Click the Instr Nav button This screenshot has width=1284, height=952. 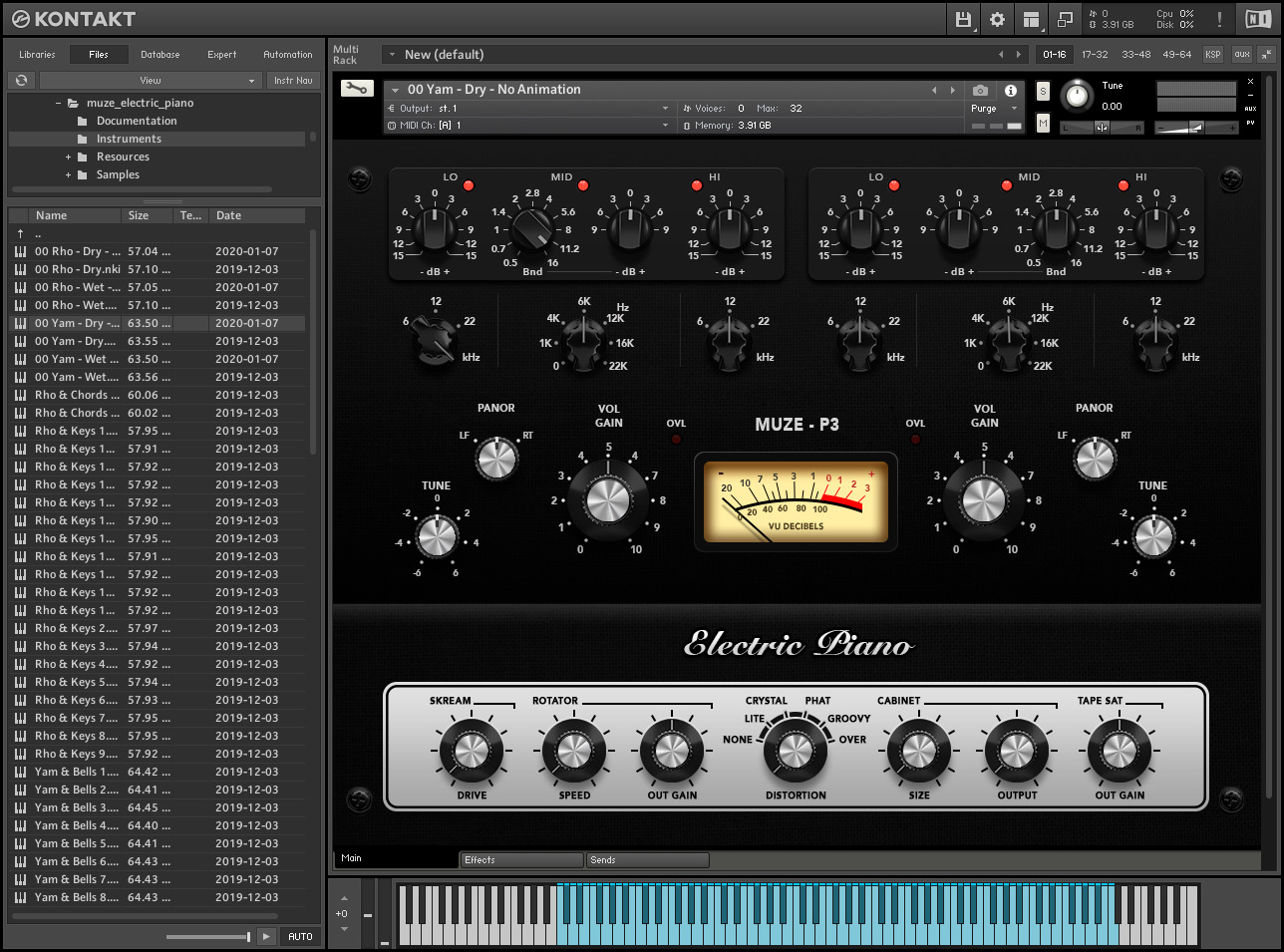pos(293,80)
